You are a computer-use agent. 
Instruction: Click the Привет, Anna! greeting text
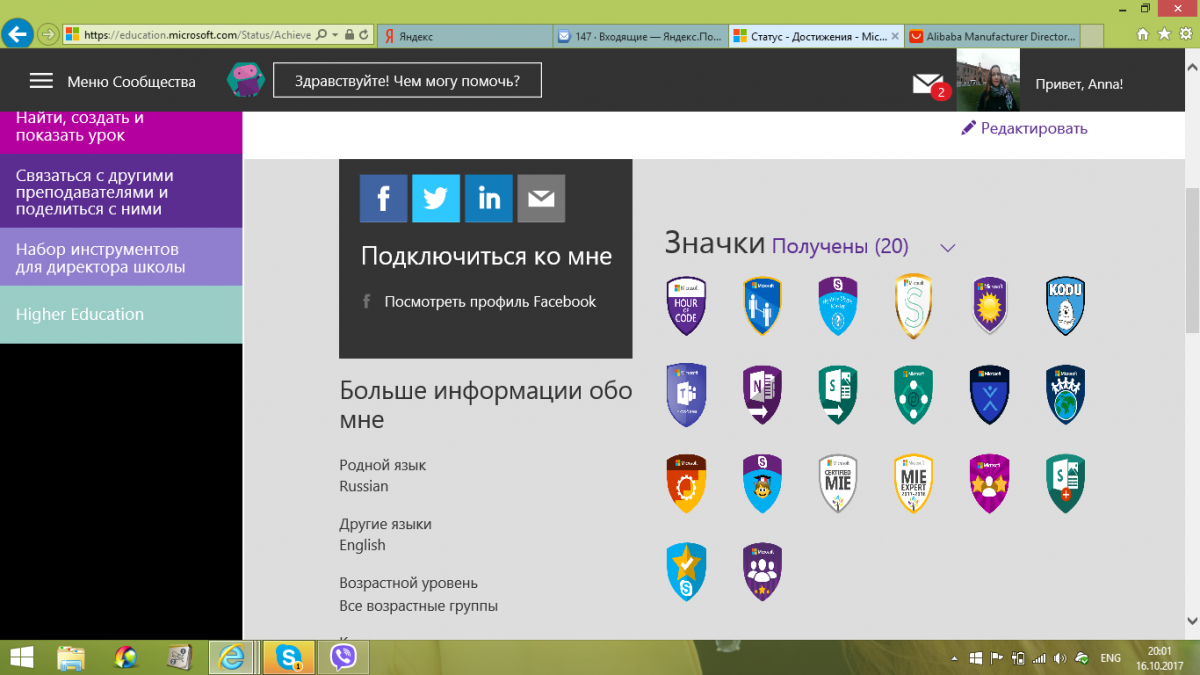coord(1079,84)
